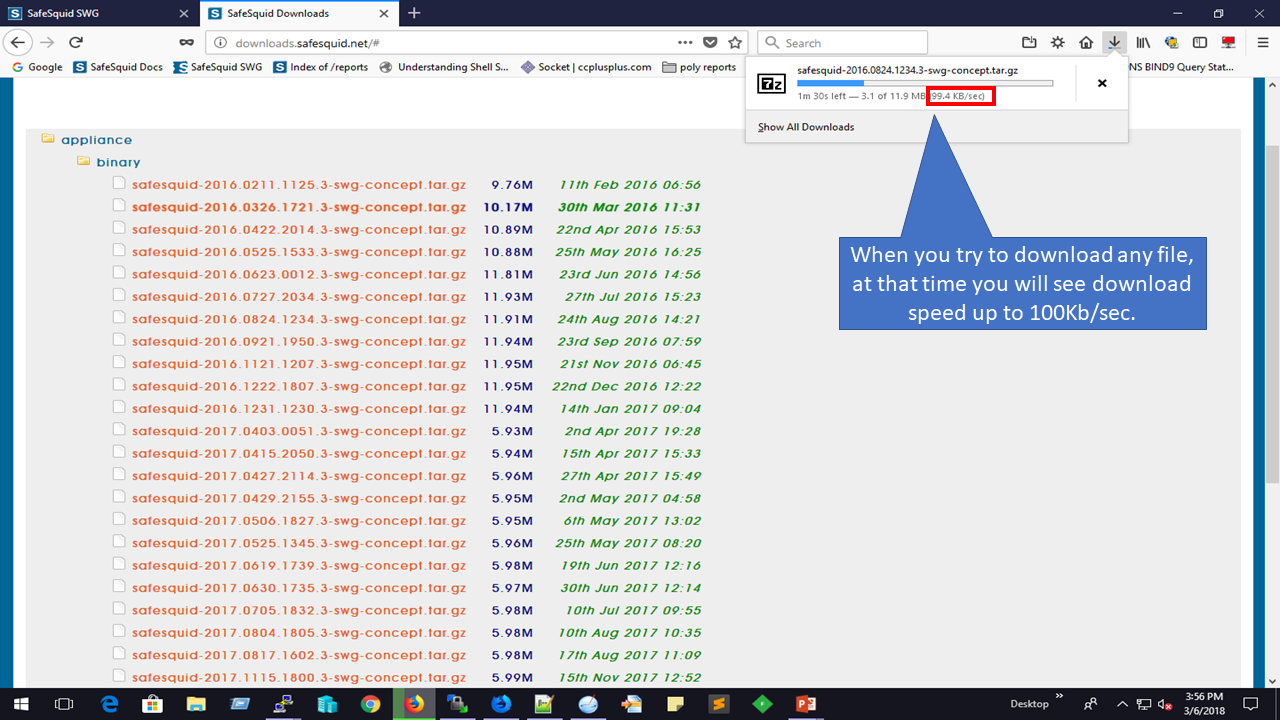Cancel the download with the X button
The height and width of the screenshot is (720, 1280).
point(1102,83)
